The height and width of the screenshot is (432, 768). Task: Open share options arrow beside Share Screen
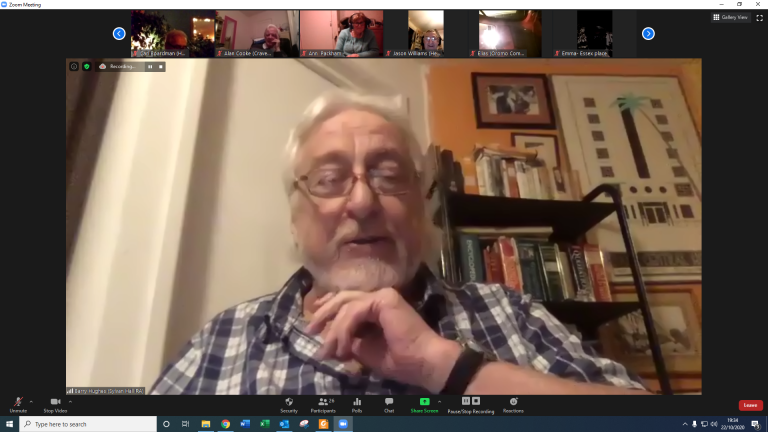(439, 402)
